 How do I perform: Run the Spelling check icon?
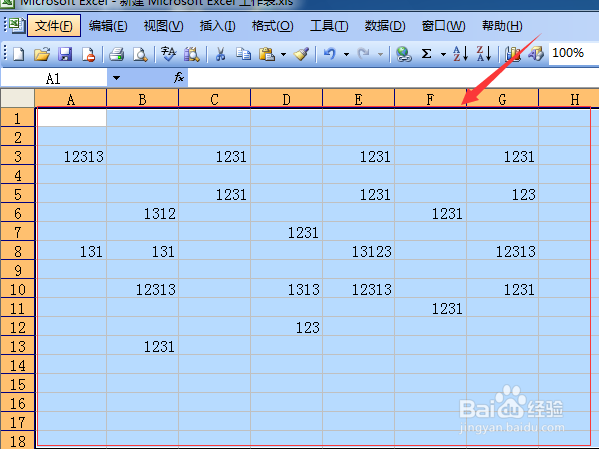(168, 54)
